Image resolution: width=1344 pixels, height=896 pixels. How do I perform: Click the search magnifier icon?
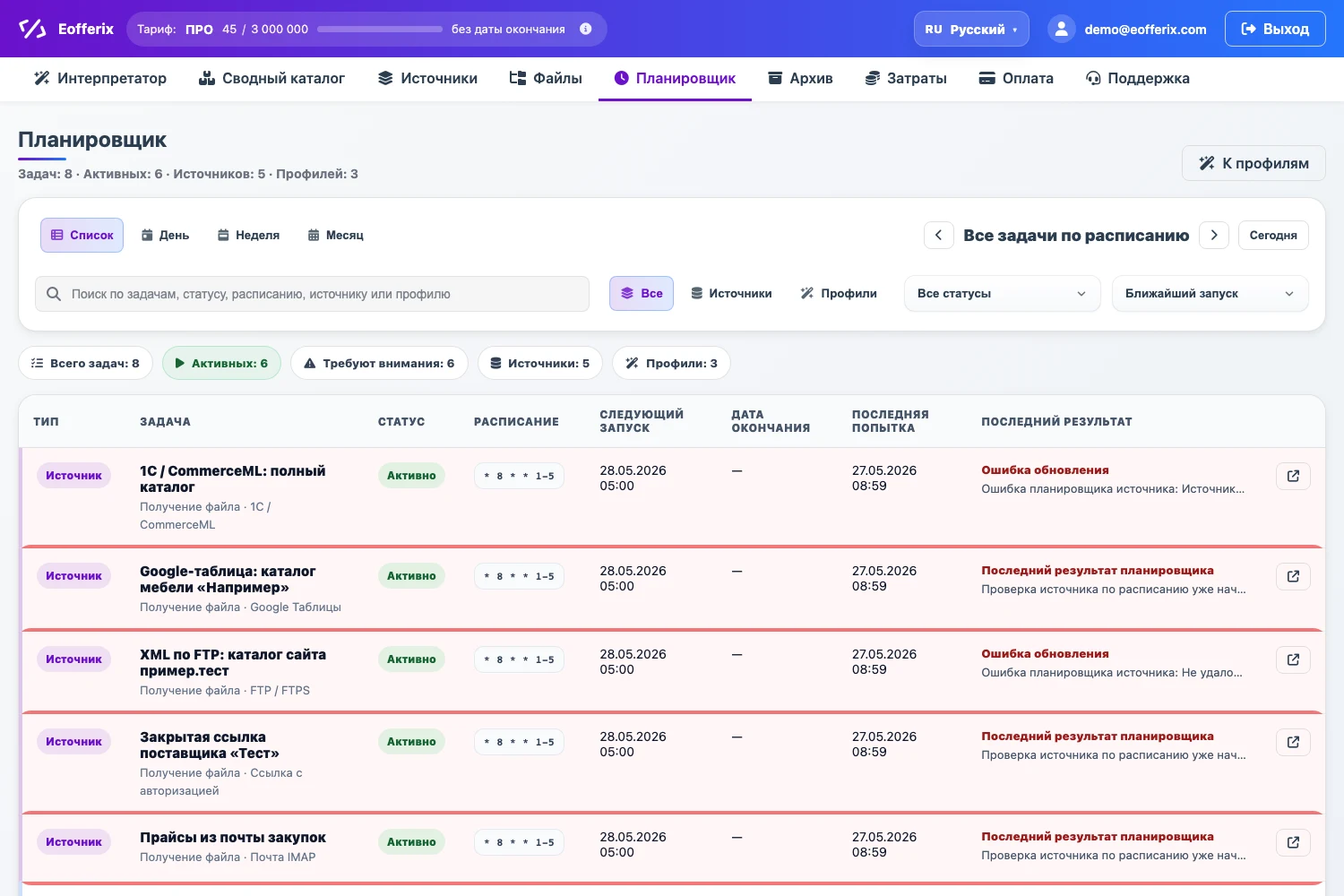click(x=54, y=294)
